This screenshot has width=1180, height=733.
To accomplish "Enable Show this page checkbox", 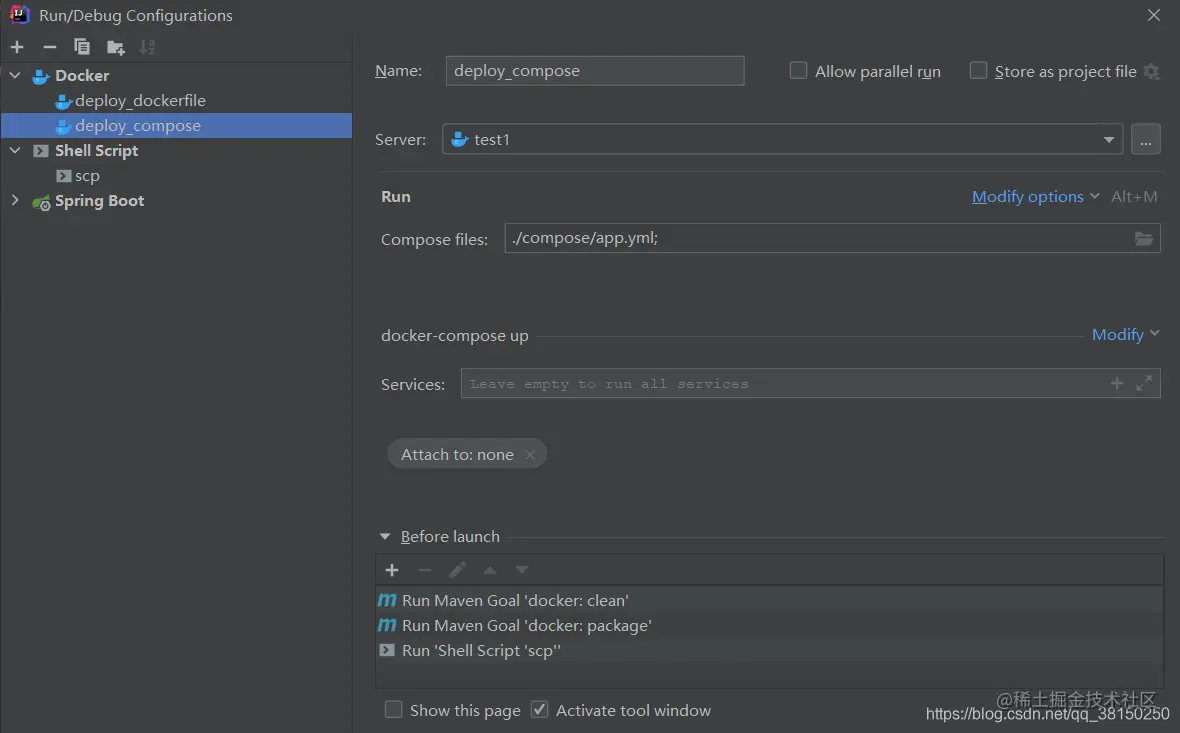I will (x=394, y=710).
